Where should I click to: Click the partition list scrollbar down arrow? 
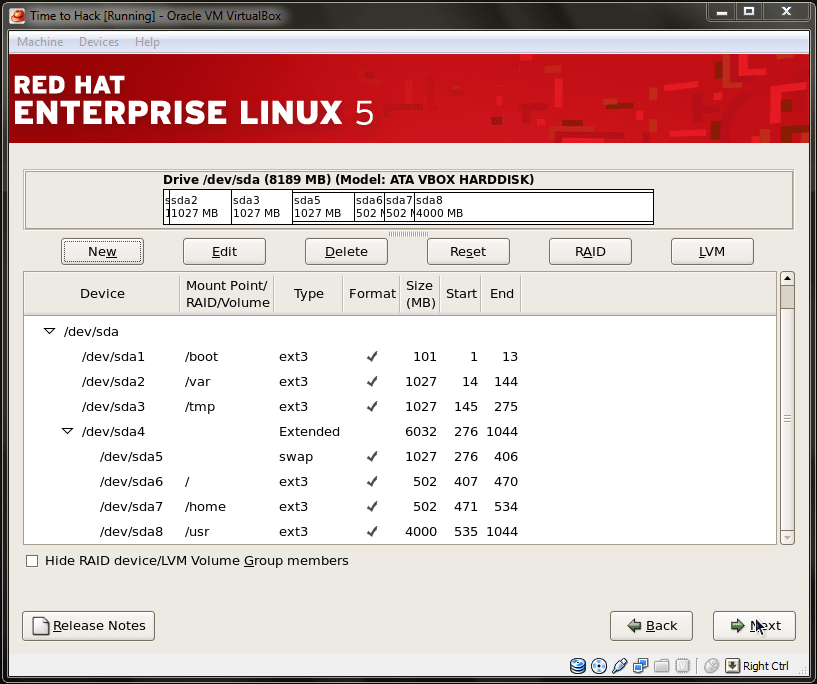[x=787, y=537]
